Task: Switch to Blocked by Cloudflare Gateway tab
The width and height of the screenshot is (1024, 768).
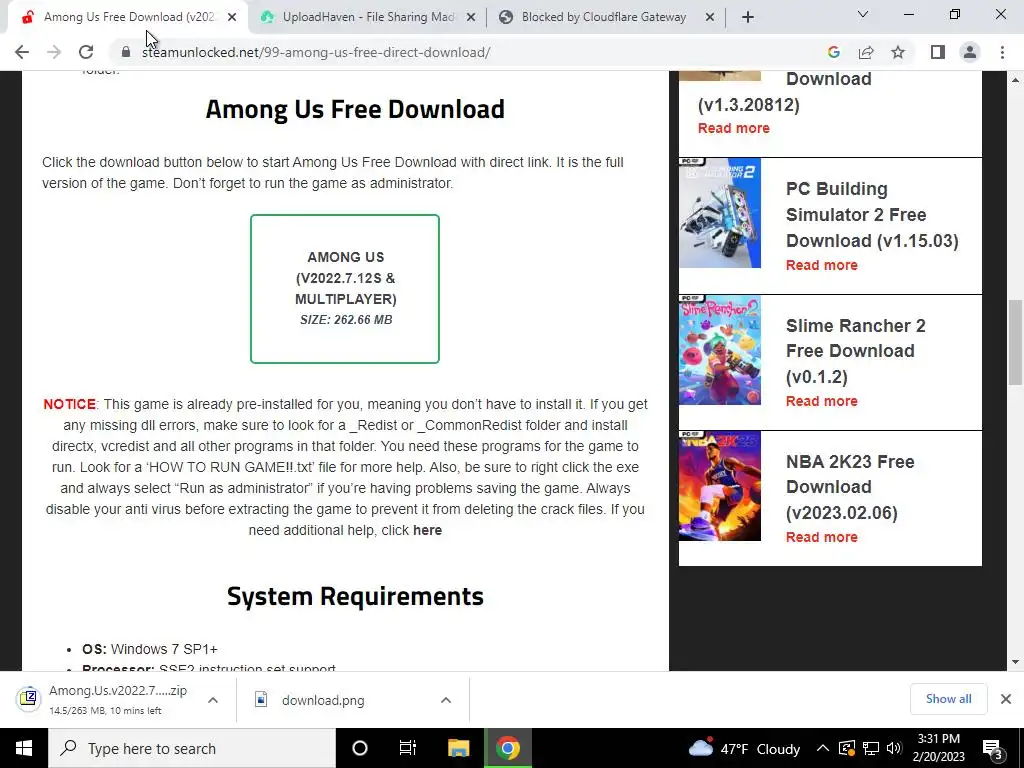Action: click(x=603, y=18)
